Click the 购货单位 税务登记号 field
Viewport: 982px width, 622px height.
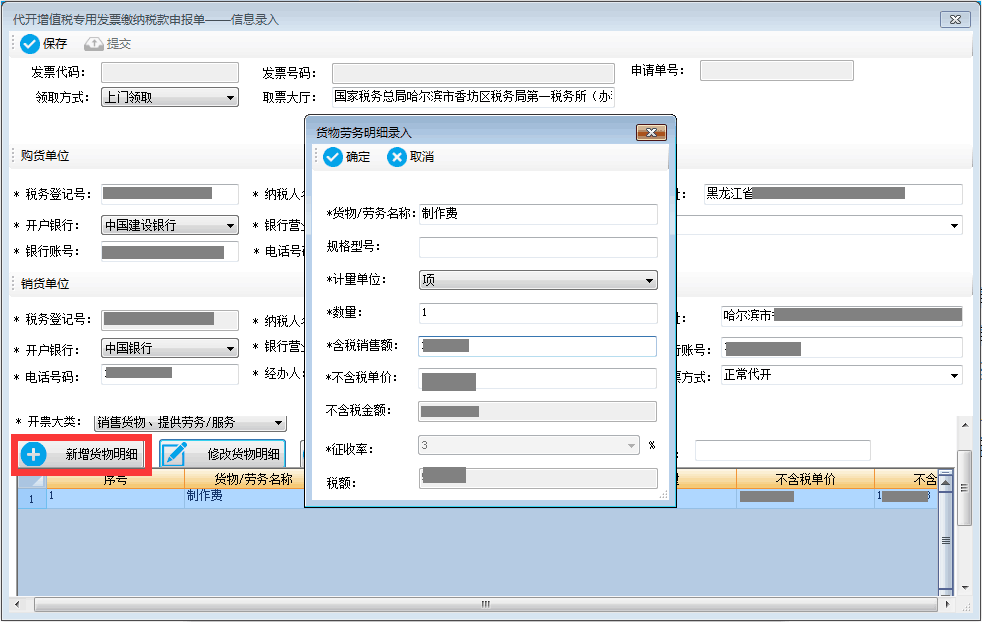point(170,194)
